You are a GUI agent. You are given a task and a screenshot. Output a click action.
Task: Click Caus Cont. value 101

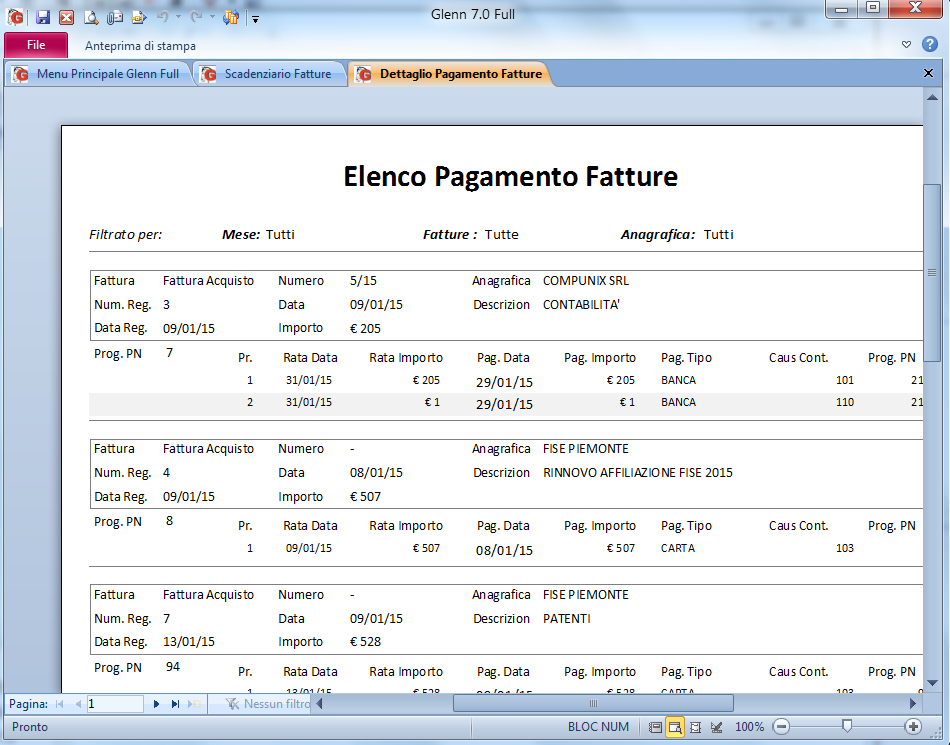845,380
